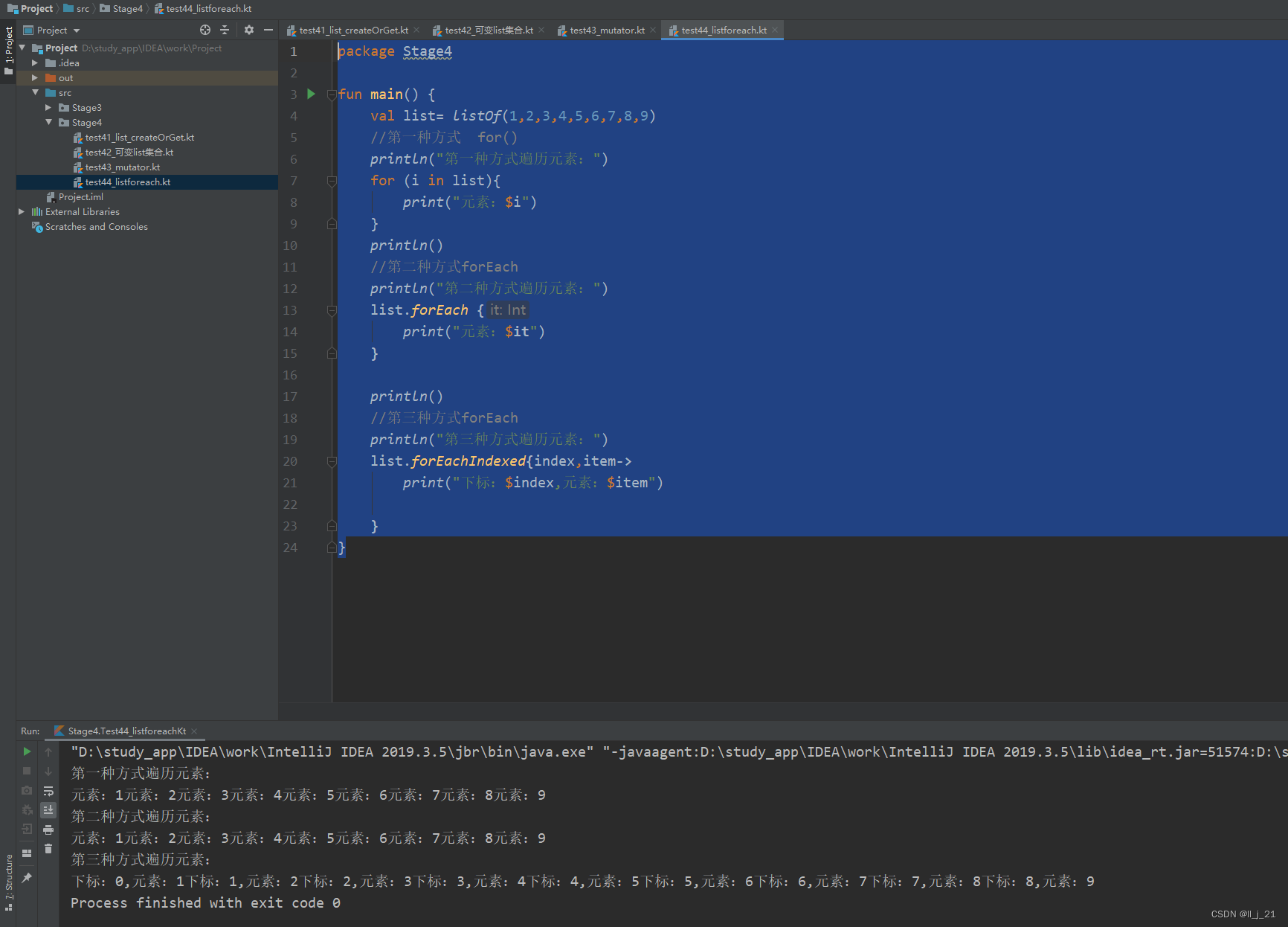
Task: Open the 1: Project side tool window
Action: [8, 51]
